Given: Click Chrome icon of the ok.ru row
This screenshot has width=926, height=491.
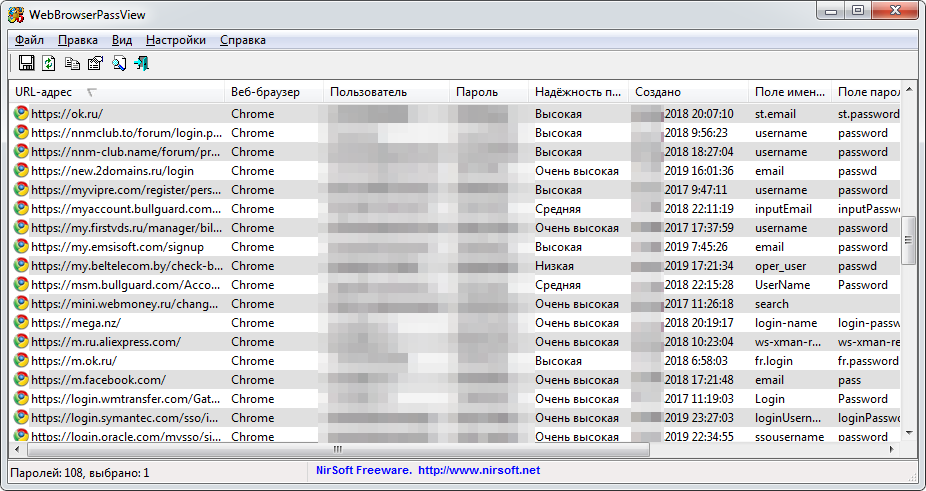Looking at the screenshot, I should tap(21, 113).
